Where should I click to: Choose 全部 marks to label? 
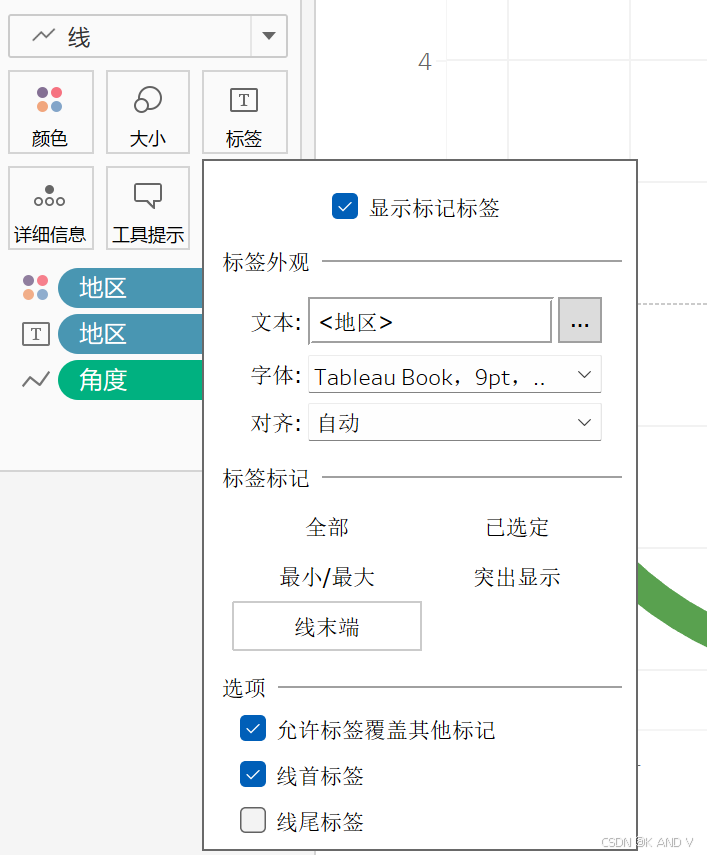(327, 527)
